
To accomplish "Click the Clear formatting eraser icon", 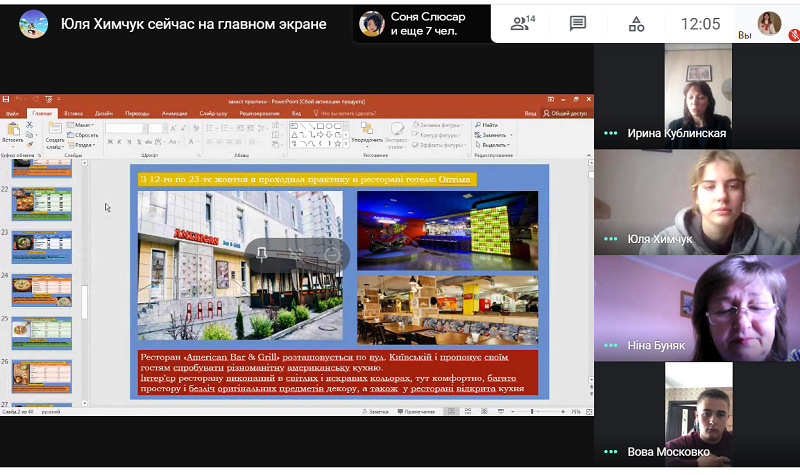I will pyautogui.click(x=196, y=128).
